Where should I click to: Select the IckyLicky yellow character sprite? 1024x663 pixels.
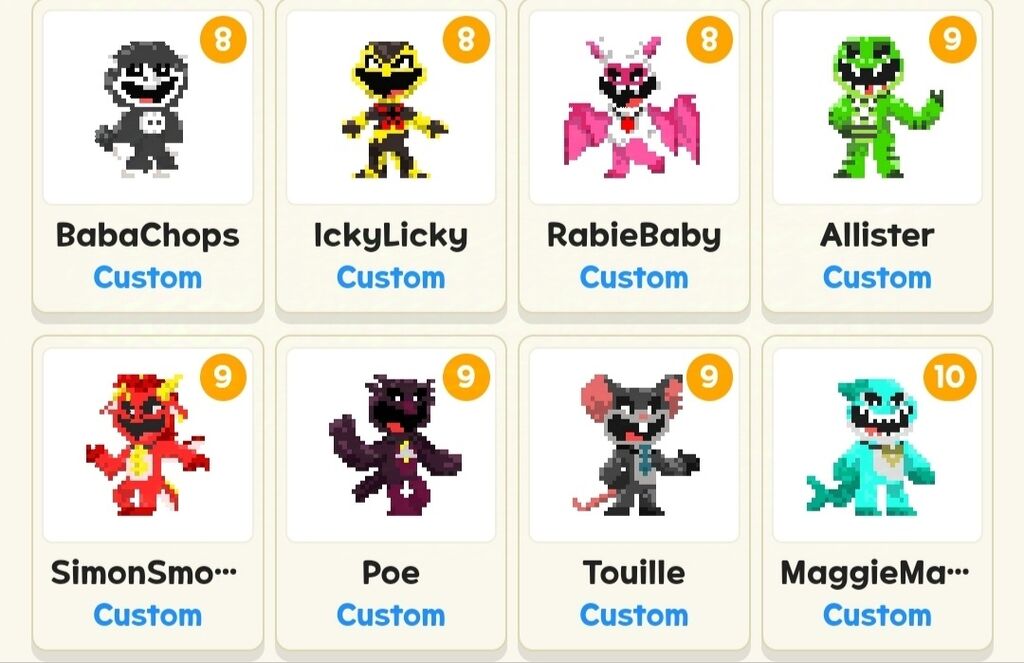point(391,107)
